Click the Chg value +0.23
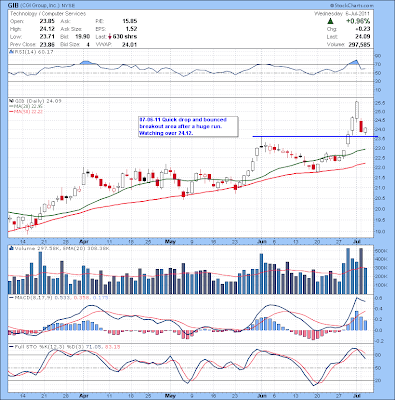The height and width of the screenshot is (400, 395). 362,29
